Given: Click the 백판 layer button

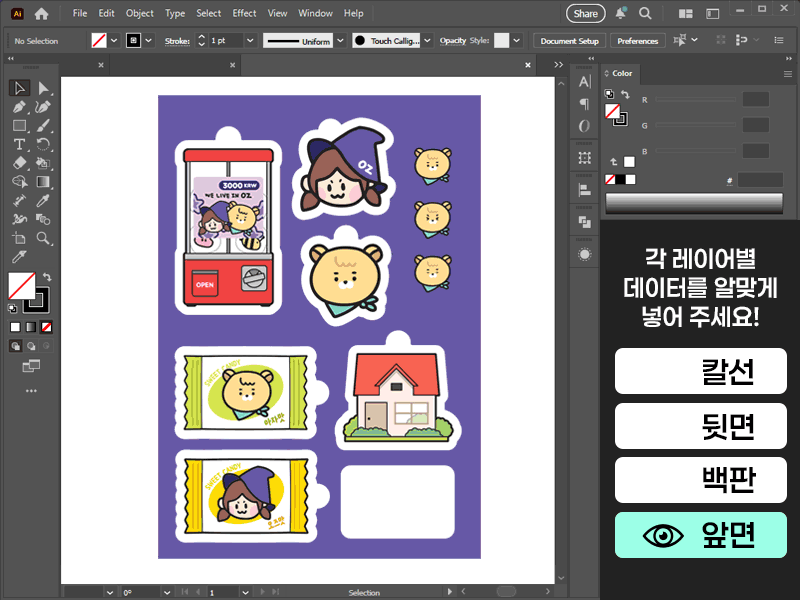Looking at the screenshot, I should [701, 480].
